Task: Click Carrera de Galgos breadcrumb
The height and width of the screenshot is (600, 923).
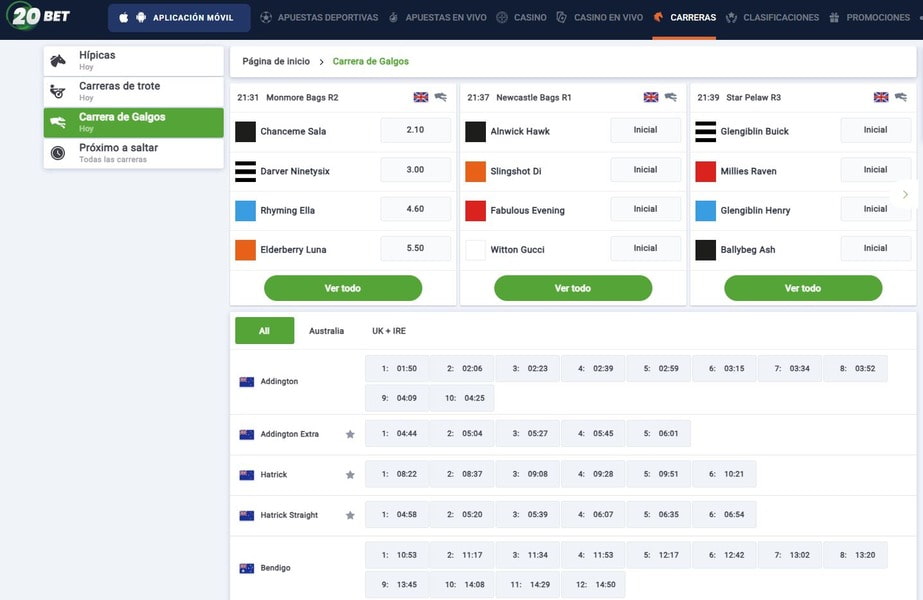Action: click(370, 61)
